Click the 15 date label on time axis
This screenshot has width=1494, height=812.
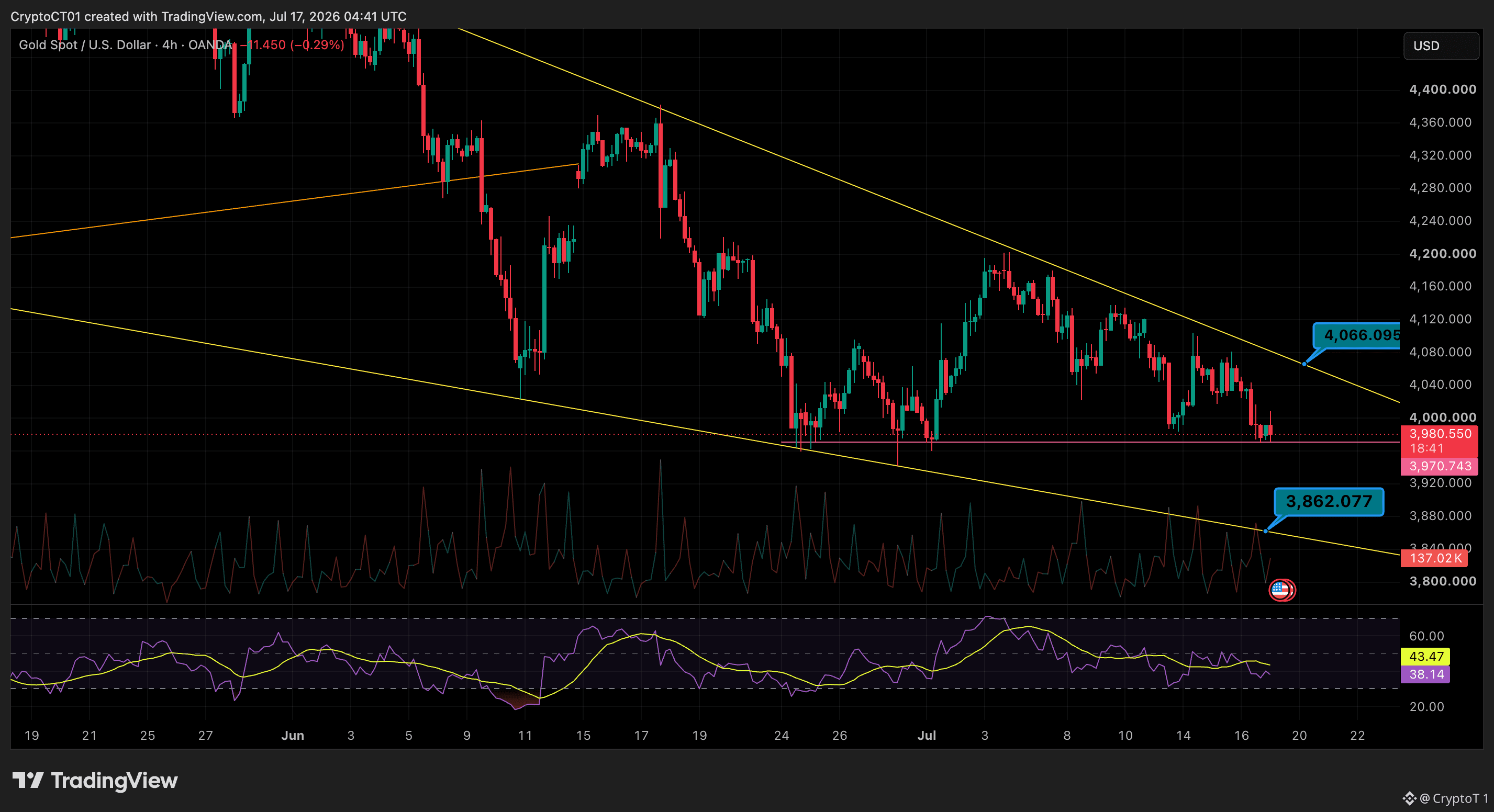583,736
